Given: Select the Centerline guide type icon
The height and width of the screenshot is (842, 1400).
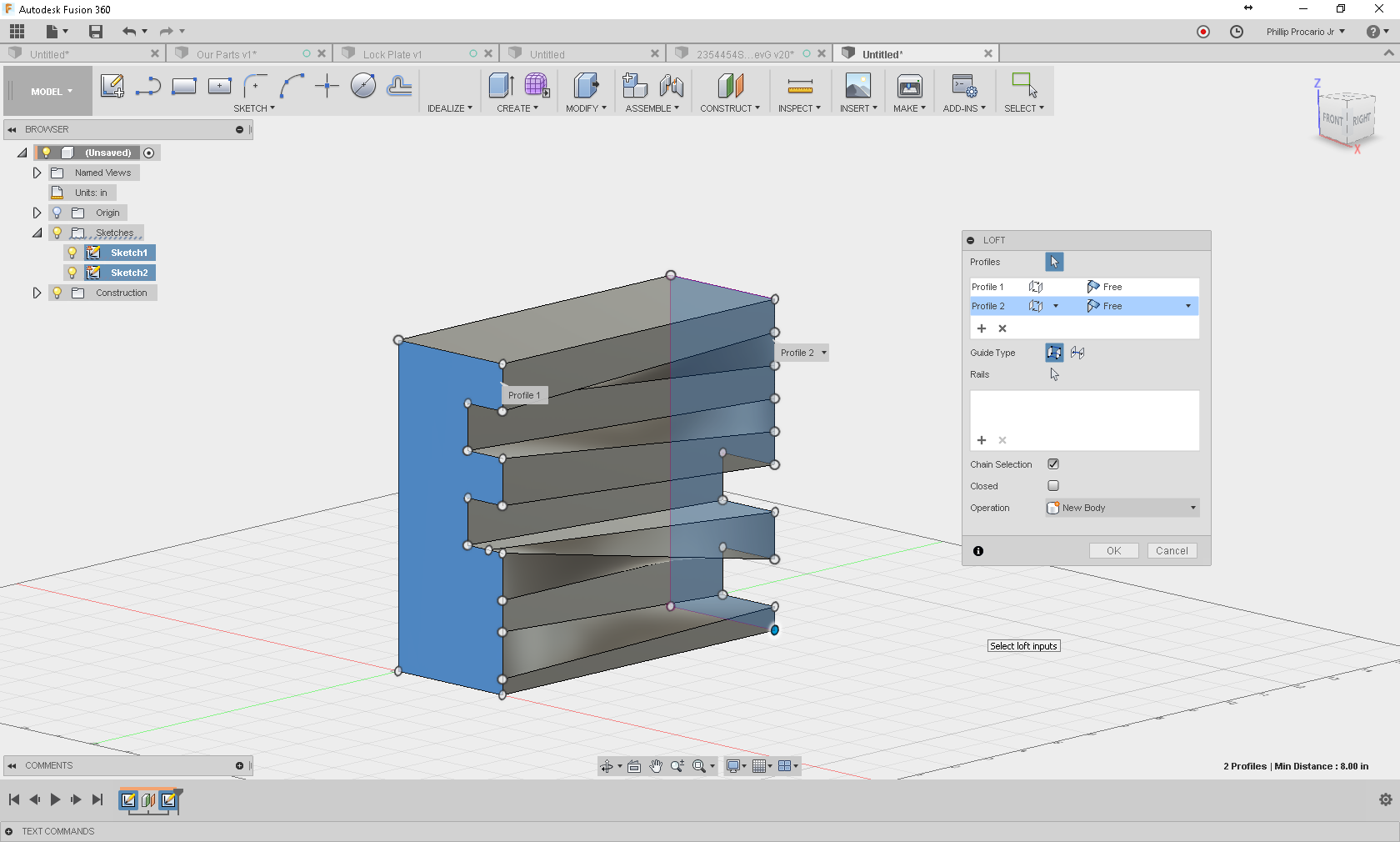Looking at the screenshot, I should pyautogui.click(x=1077, y=353).
